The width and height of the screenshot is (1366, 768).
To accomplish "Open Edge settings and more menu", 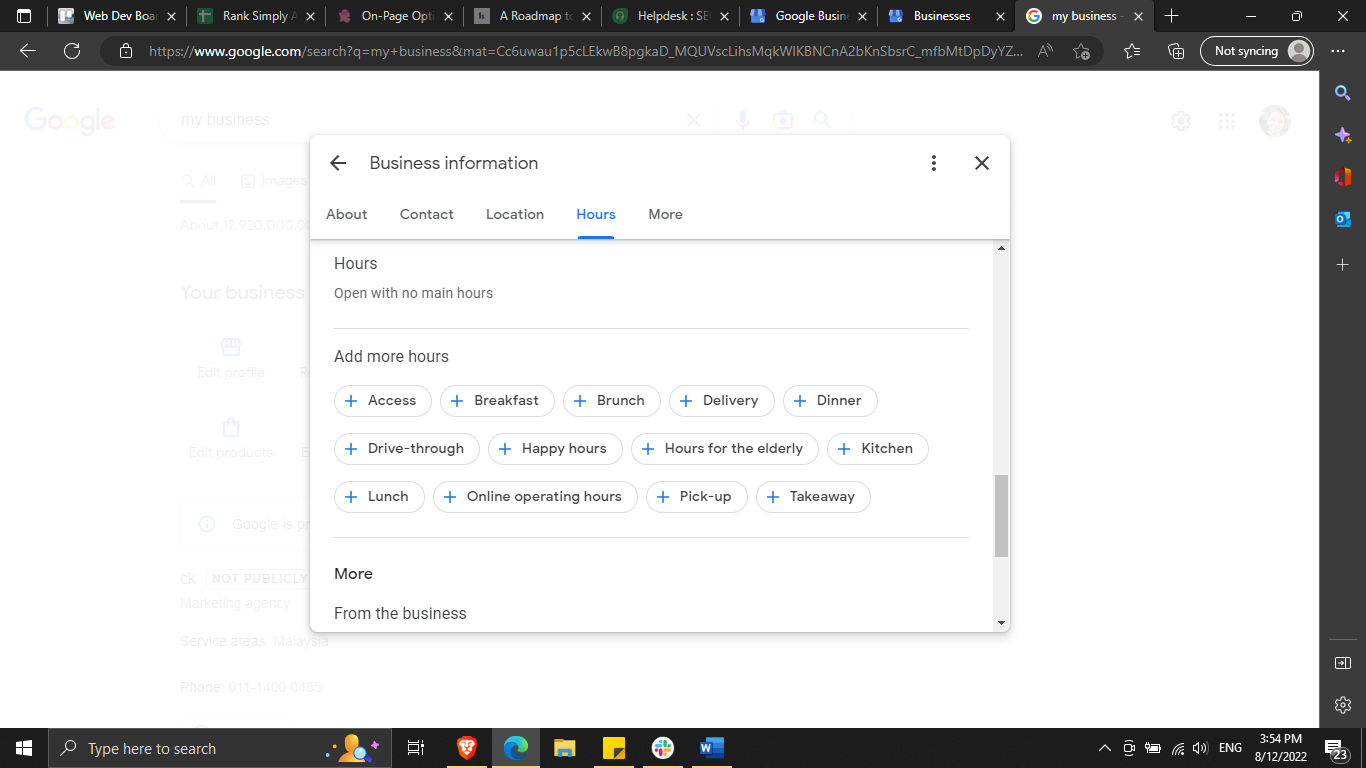I will click(1338, 51).
